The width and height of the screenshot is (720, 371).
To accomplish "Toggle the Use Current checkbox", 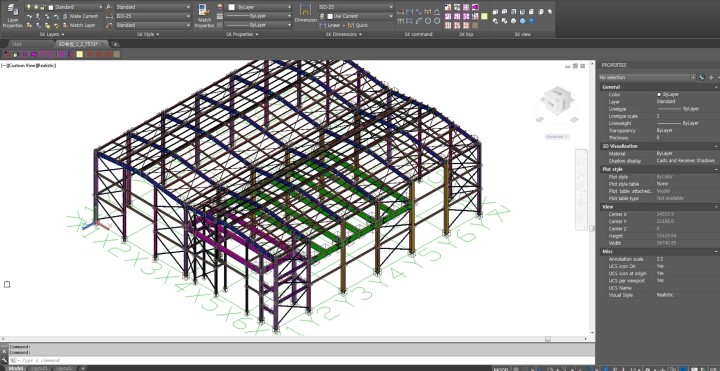I will [x=330, y=16].
